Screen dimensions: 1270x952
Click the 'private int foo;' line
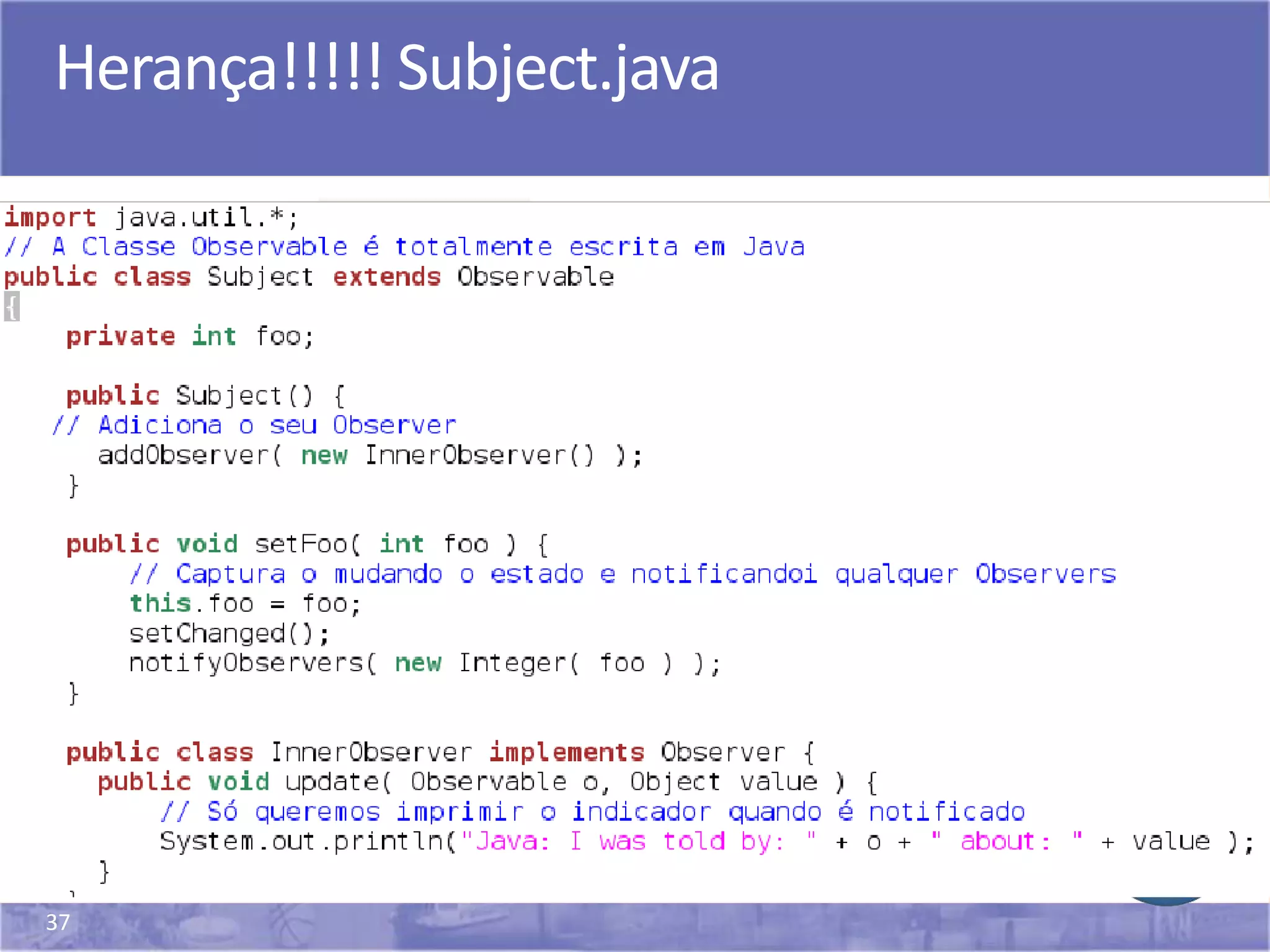point(190,336)
